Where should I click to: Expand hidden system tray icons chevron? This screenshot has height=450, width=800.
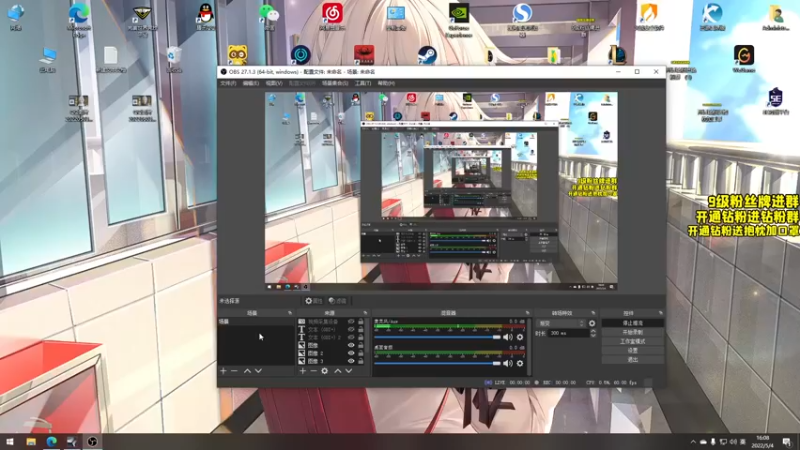tap(693, 442)
